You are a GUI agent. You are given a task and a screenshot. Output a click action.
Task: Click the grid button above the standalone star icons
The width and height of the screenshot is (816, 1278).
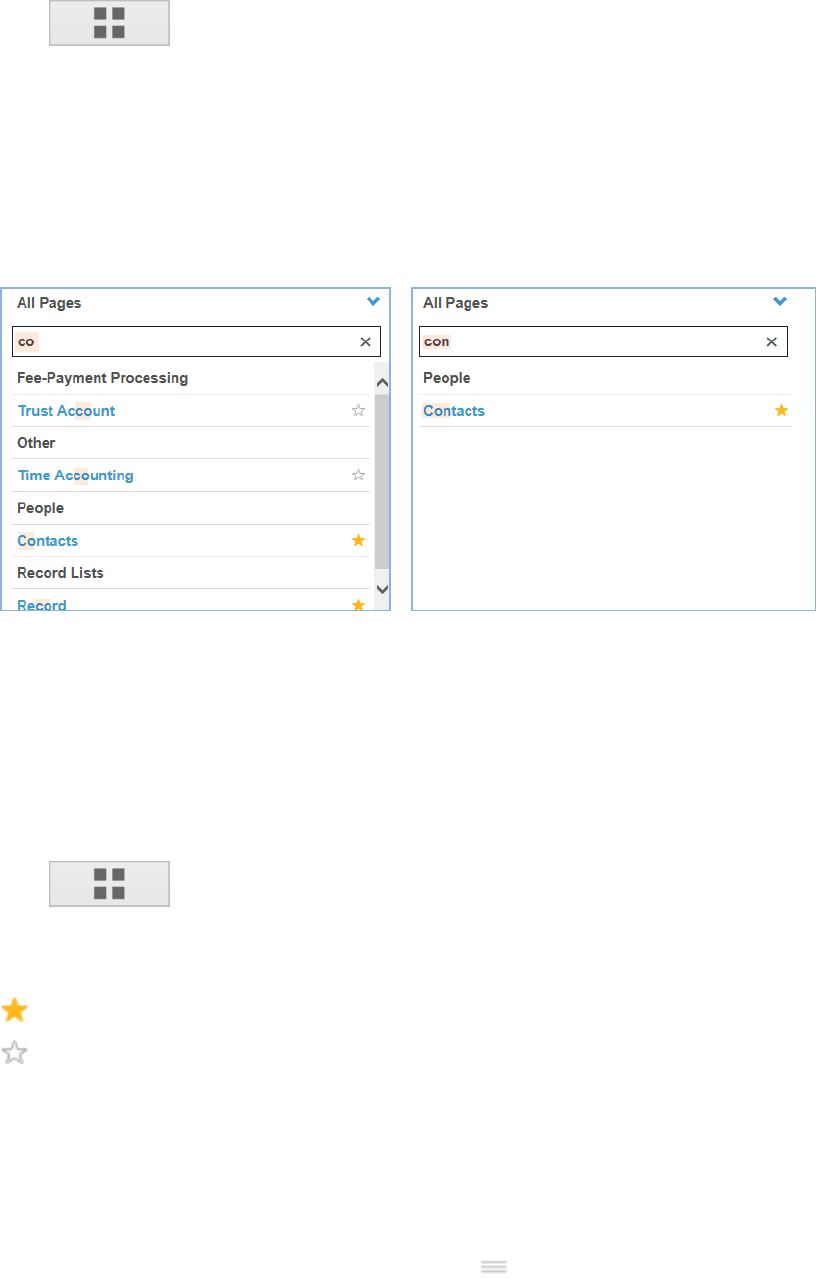[109, 884]
